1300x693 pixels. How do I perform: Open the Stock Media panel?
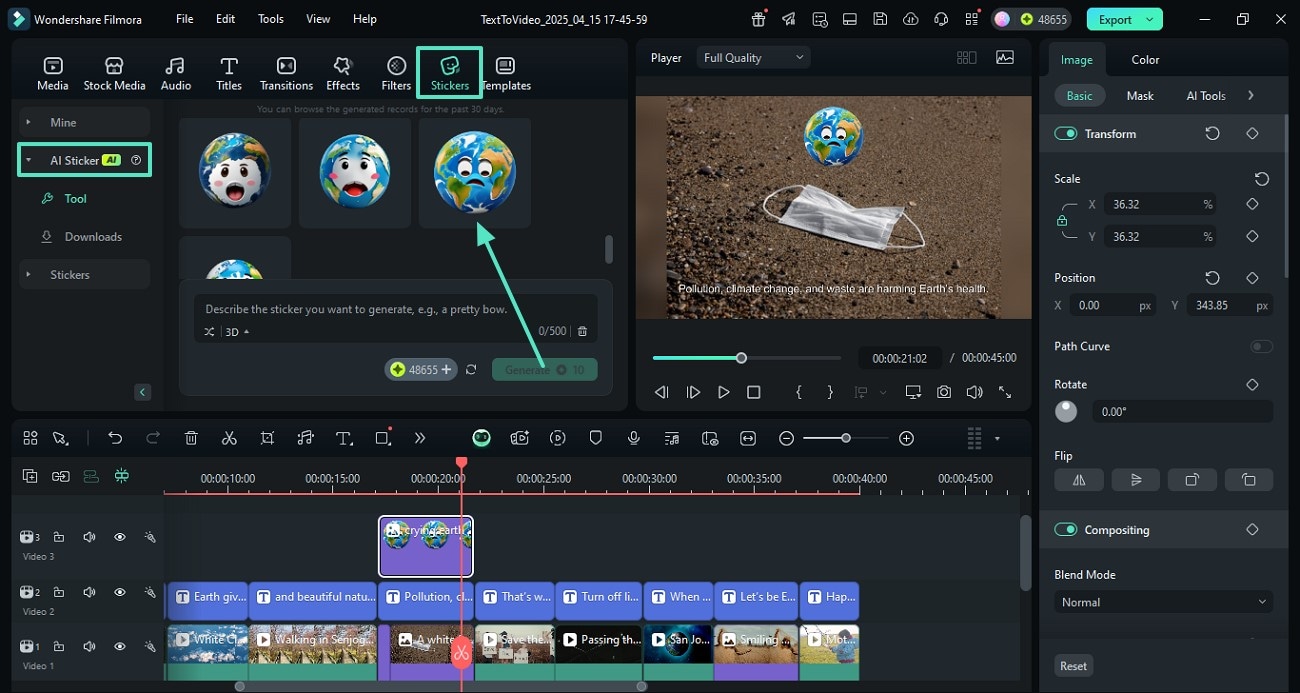[114, 74]
